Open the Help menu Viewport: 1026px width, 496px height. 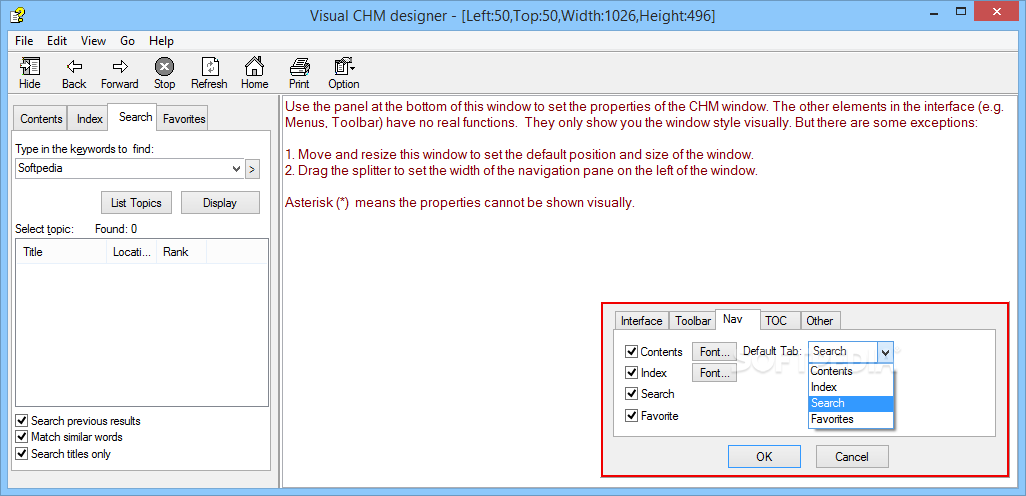click(x=161, y=41)
